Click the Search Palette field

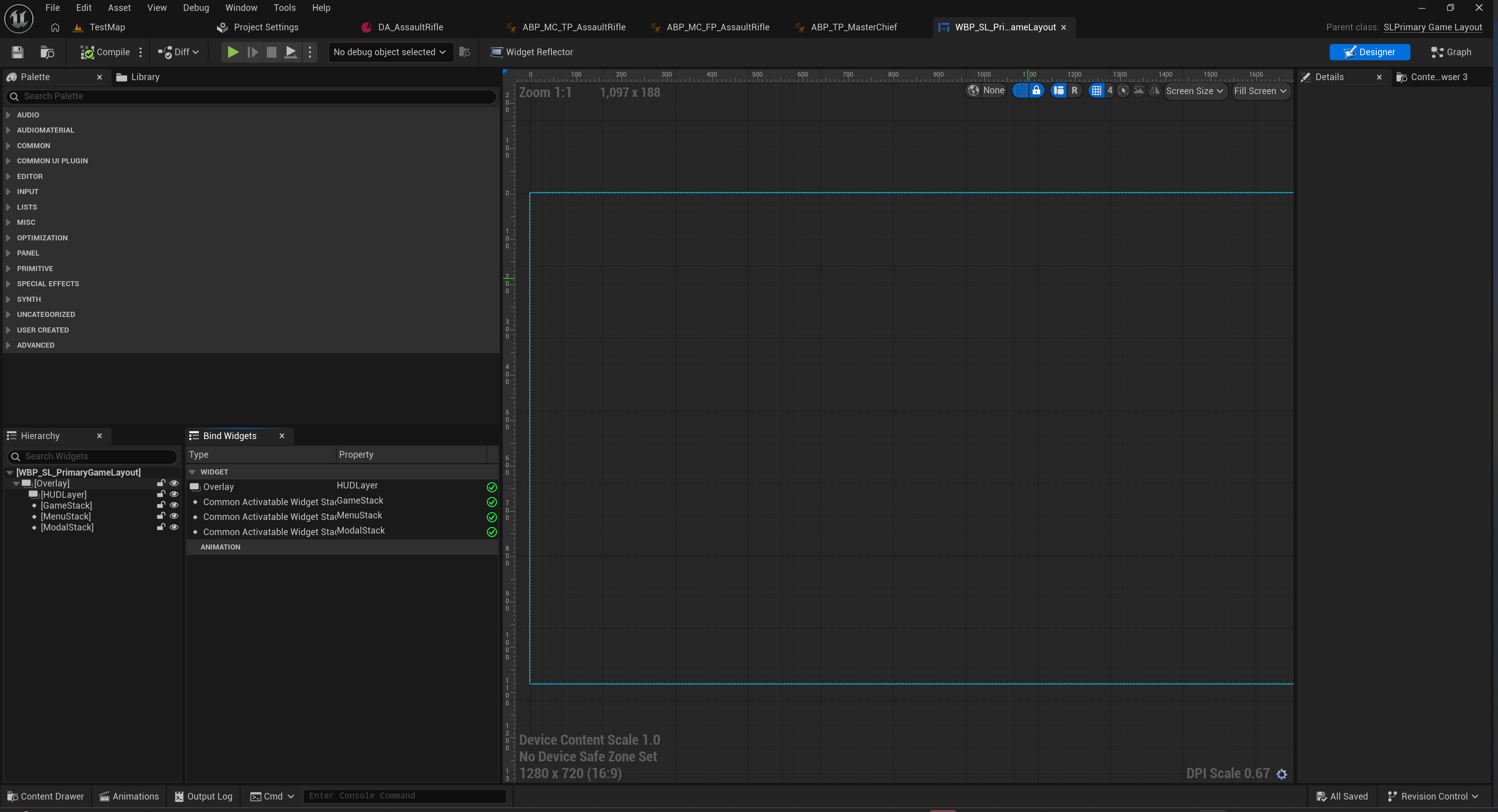(251, 96)
